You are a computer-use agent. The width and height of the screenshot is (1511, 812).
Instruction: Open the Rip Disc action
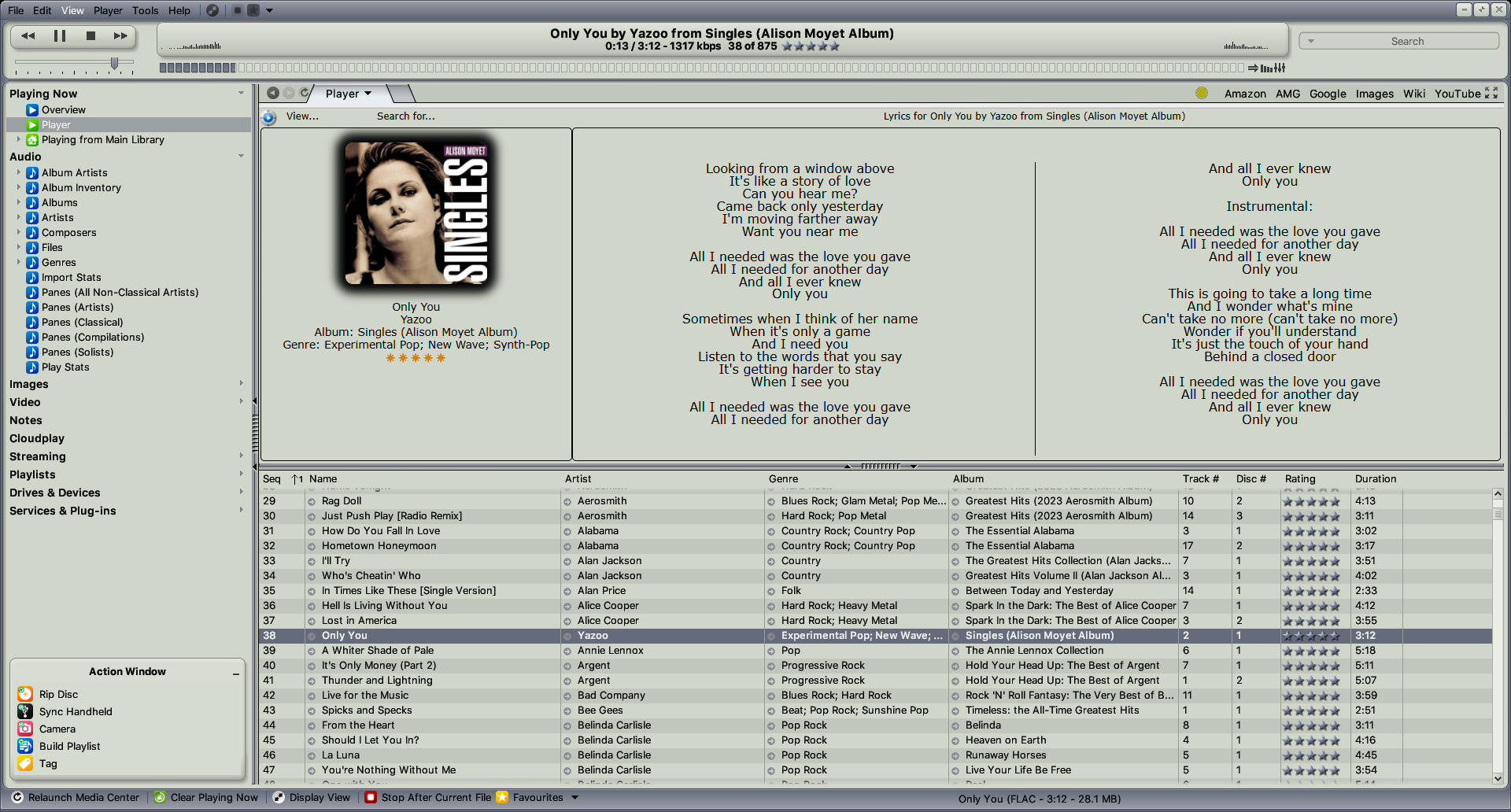(47, 694)
